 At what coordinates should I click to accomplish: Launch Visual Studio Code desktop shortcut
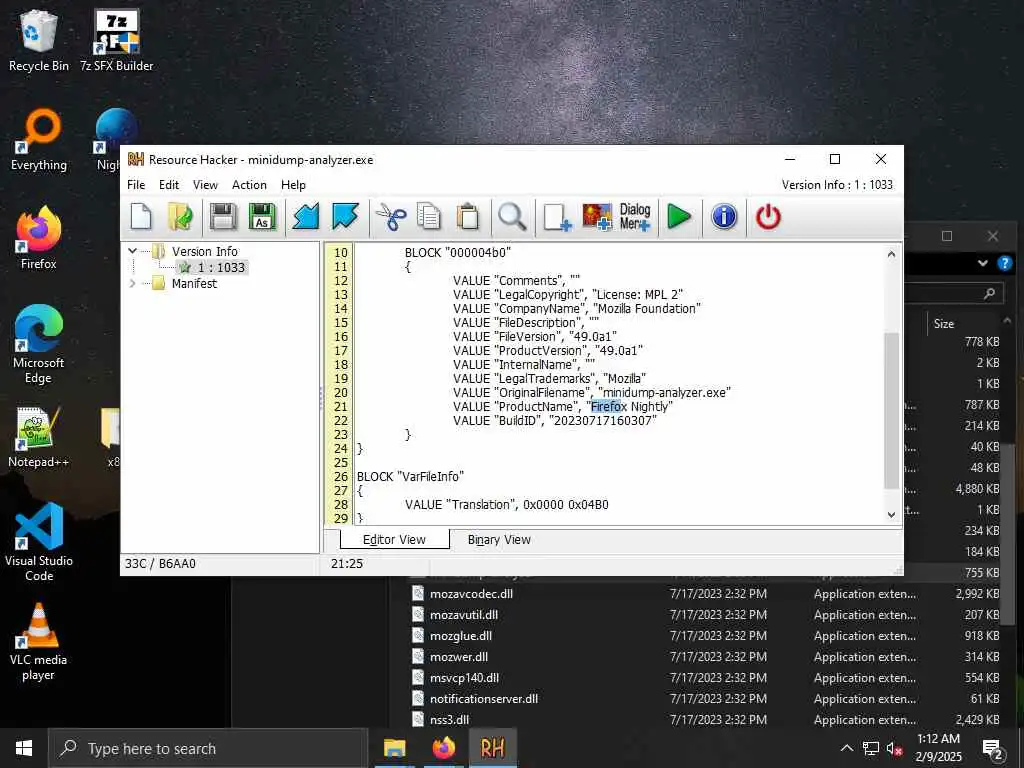pyautogui.click(x=39, y=542)
